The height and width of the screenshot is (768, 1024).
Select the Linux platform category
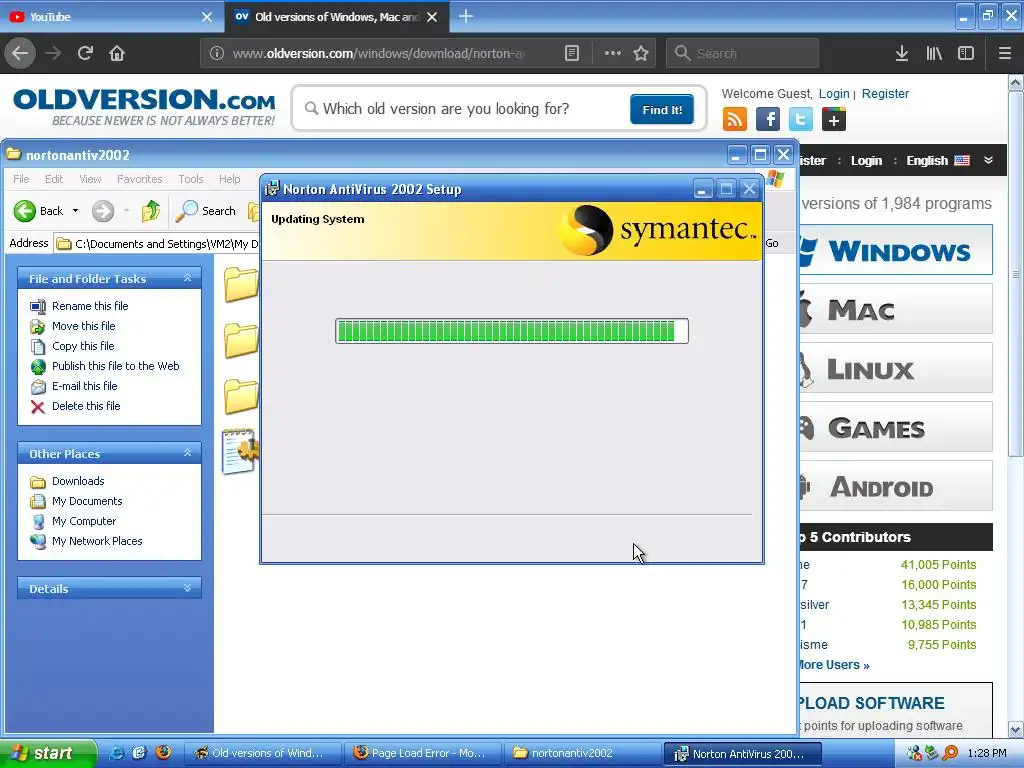(895, 368)
